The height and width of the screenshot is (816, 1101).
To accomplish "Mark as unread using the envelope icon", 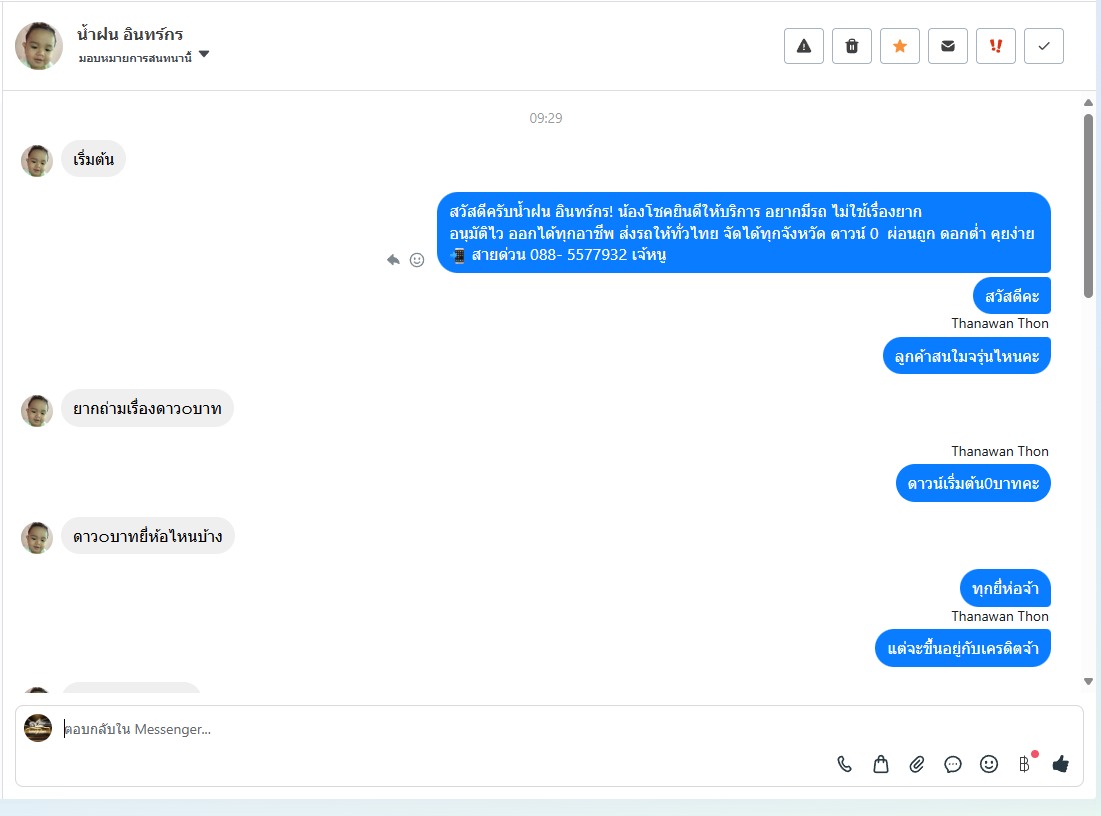I will pyautogui.click(x=947, y=46).
